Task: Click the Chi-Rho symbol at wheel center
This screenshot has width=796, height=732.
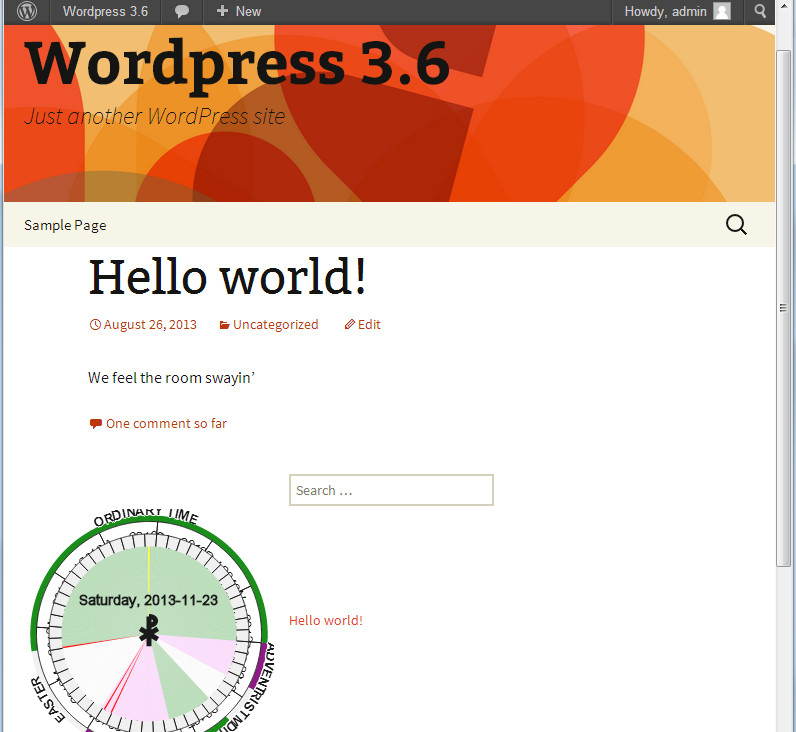Action: (x=150, y=630)
